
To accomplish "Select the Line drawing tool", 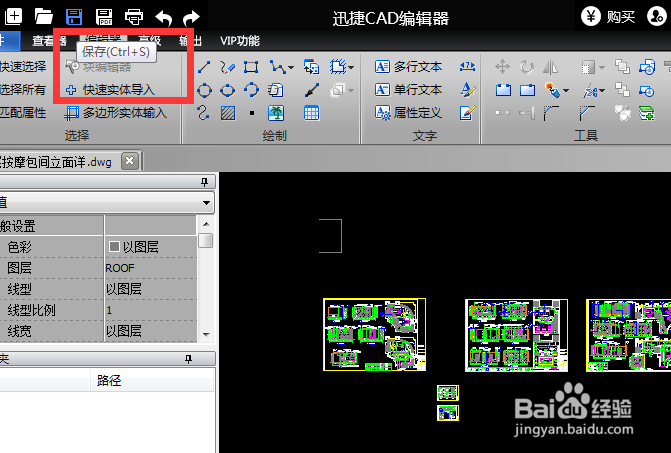I will coord(204,67).
